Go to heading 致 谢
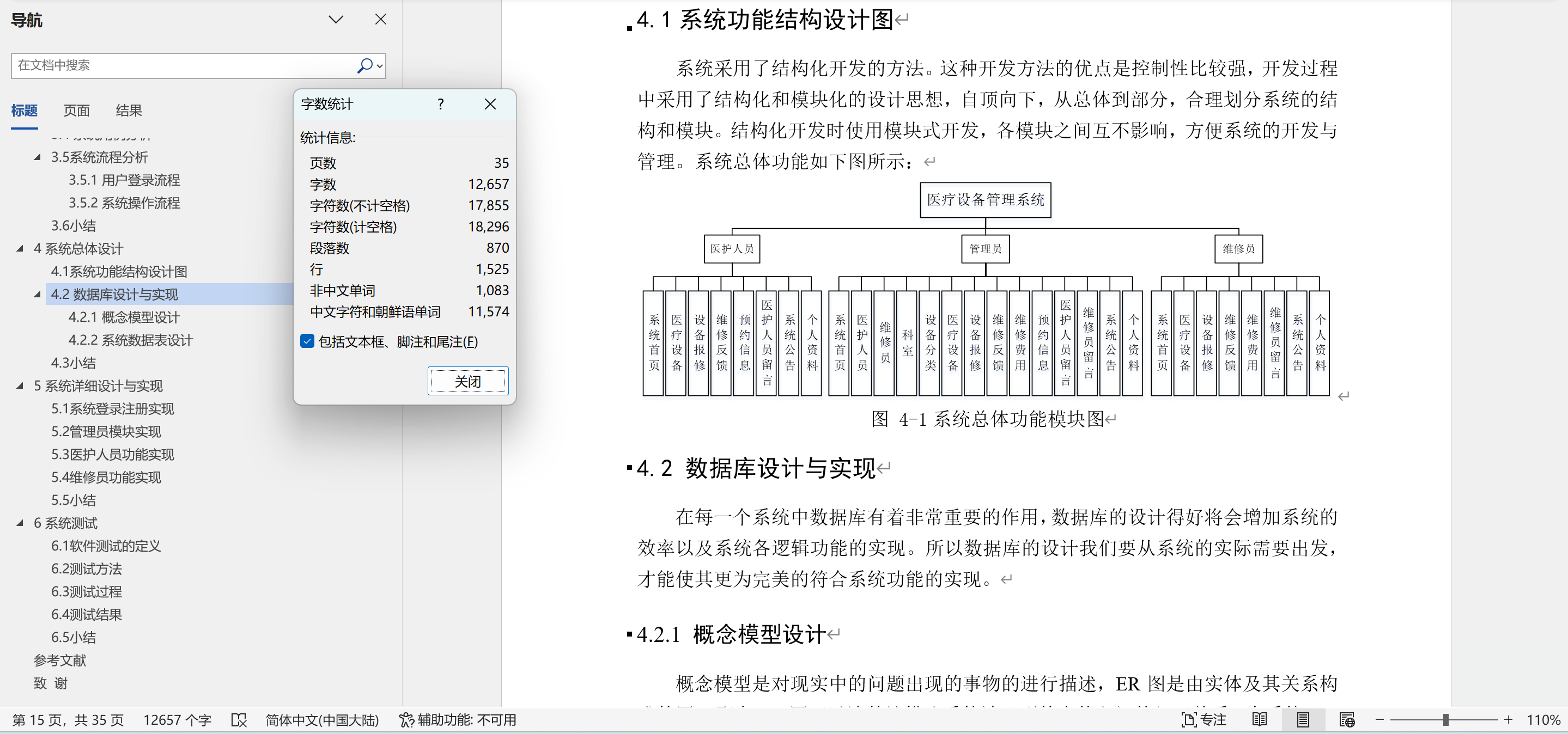This screenshot has height=734, width=1568. tap(51, 683)
